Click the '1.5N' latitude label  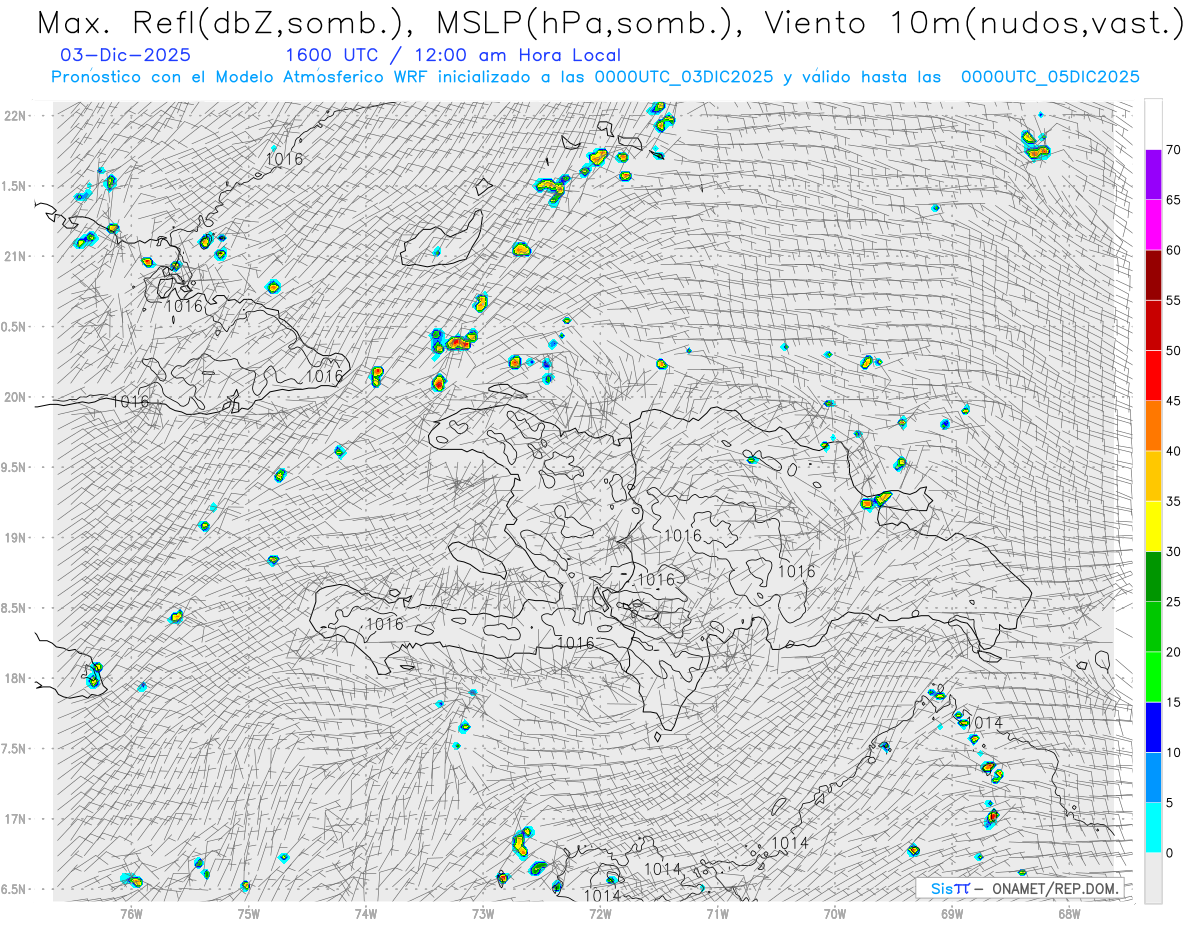(16, 186)
